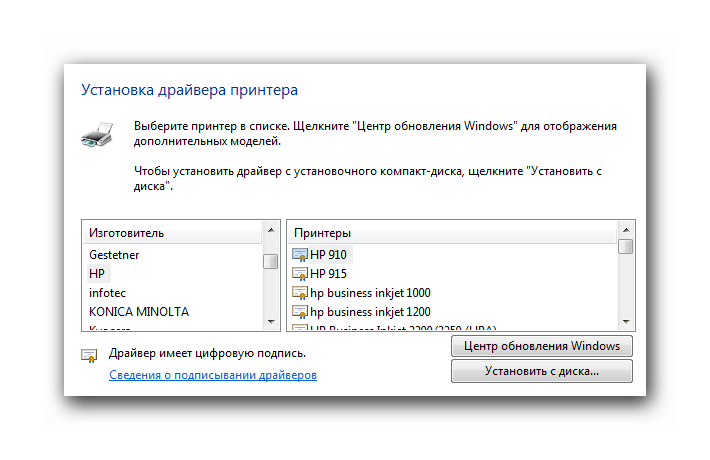710x460 pixels.
Task: Choose KONICA MINOLTA as manufacturer
Action: (139, 312)
